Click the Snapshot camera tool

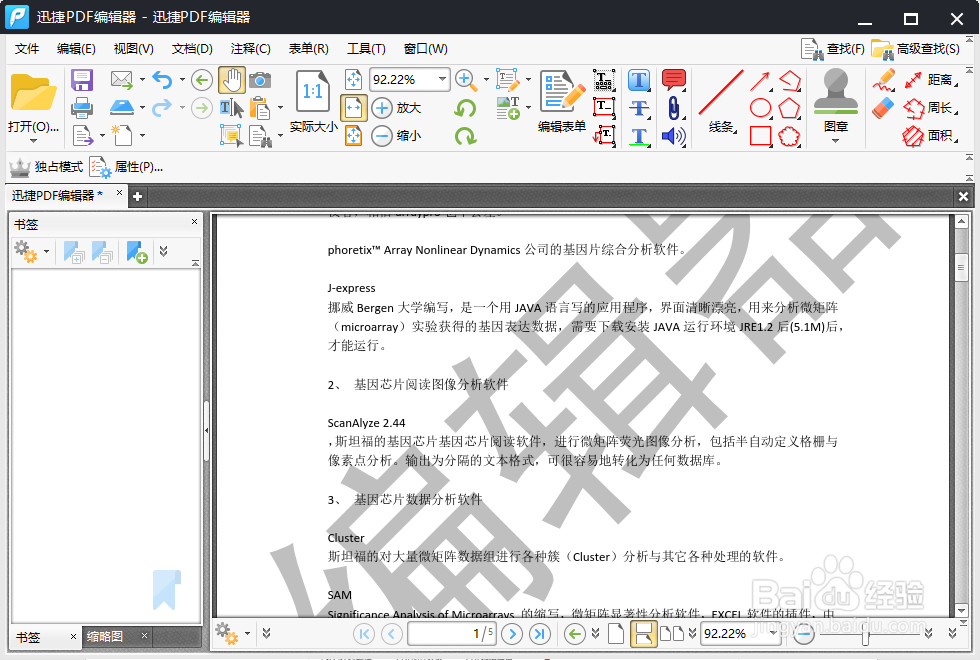(260, 80)
